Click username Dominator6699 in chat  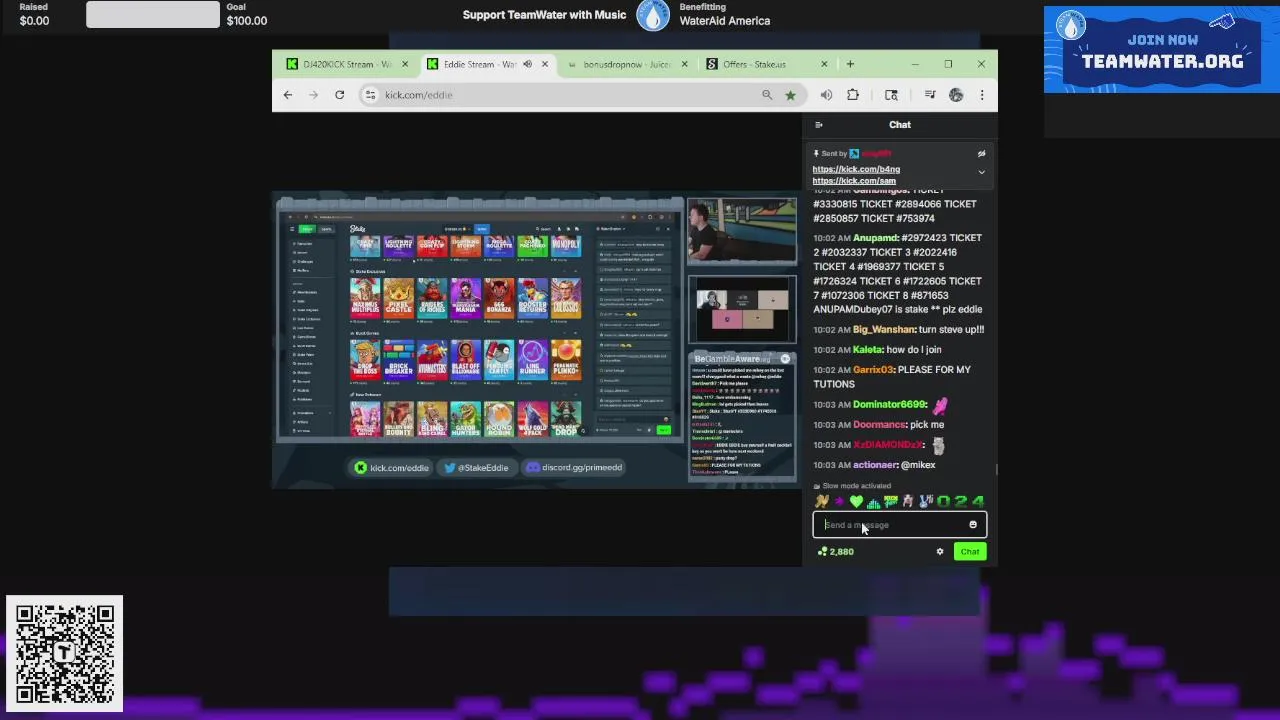click(x=889, y=405)
